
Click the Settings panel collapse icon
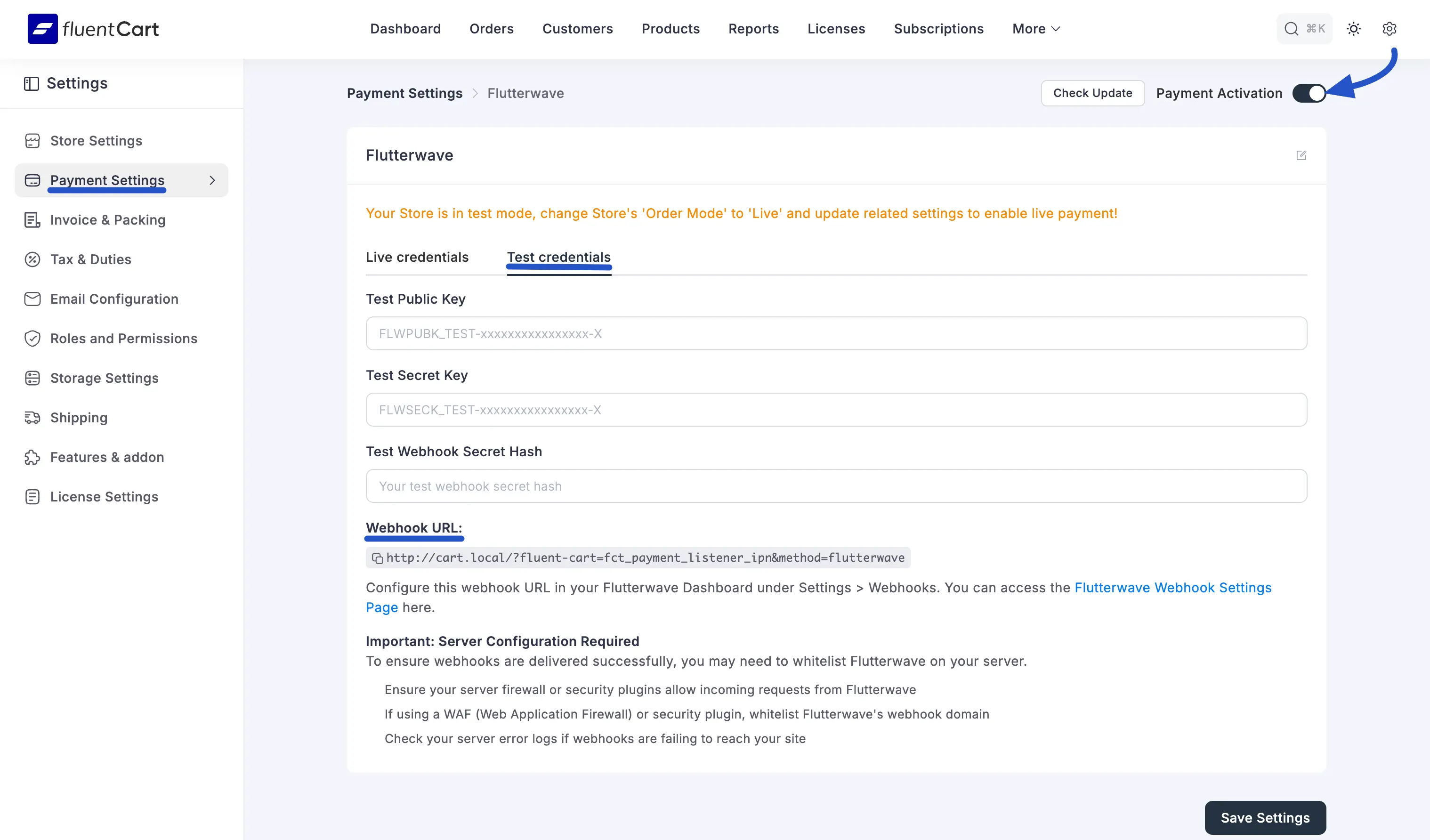point(31,83)
